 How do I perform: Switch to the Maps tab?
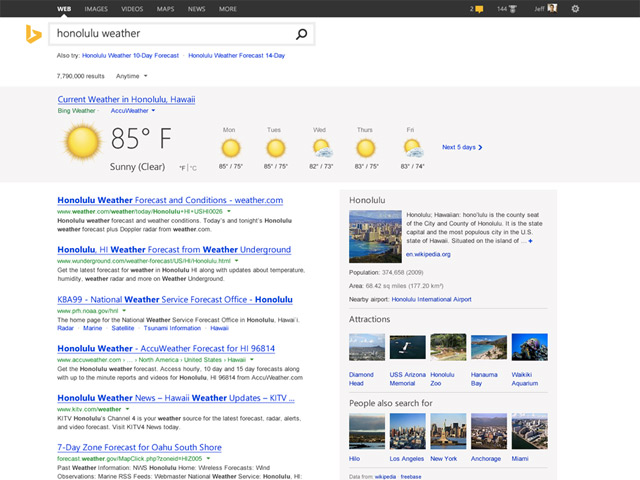165,9
